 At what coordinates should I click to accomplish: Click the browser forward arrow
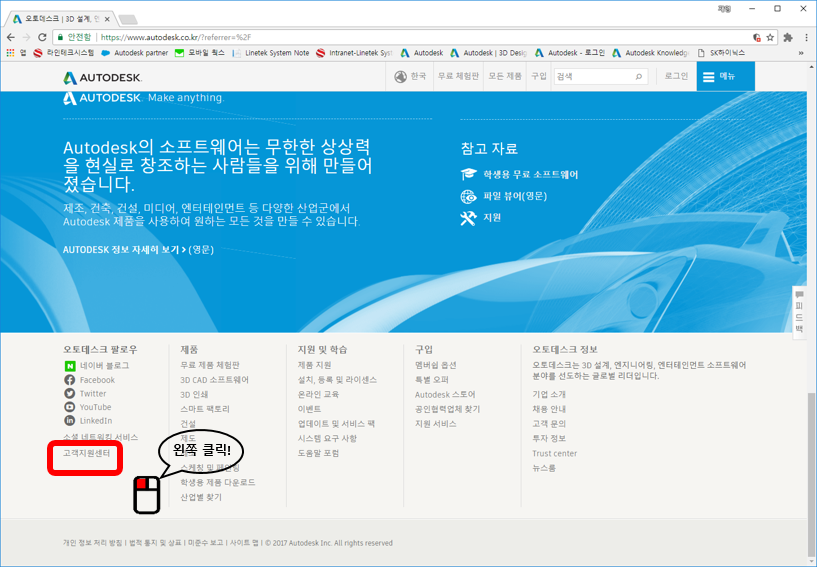(27, 38)
